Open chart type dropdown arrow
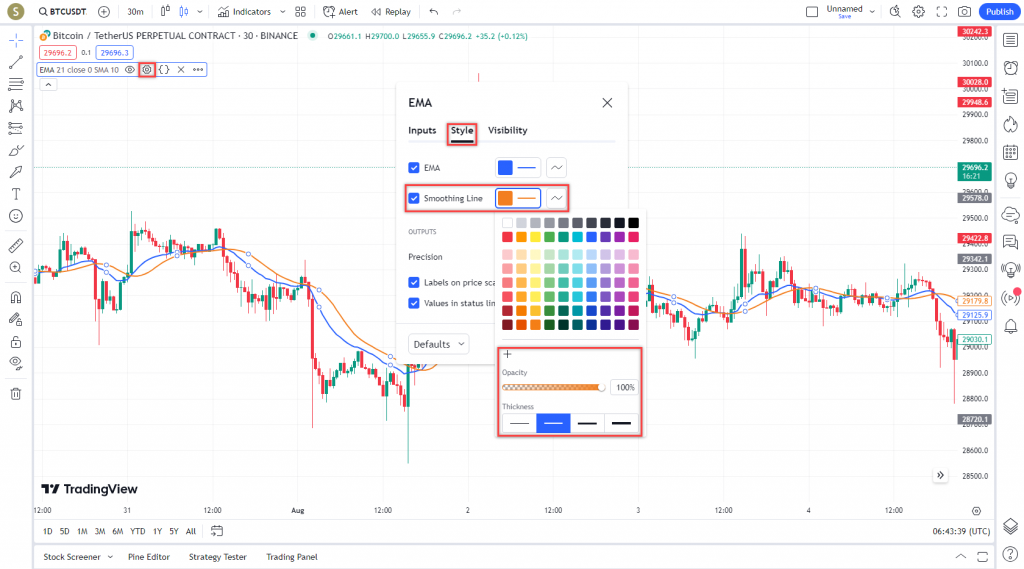 point(200,12)
